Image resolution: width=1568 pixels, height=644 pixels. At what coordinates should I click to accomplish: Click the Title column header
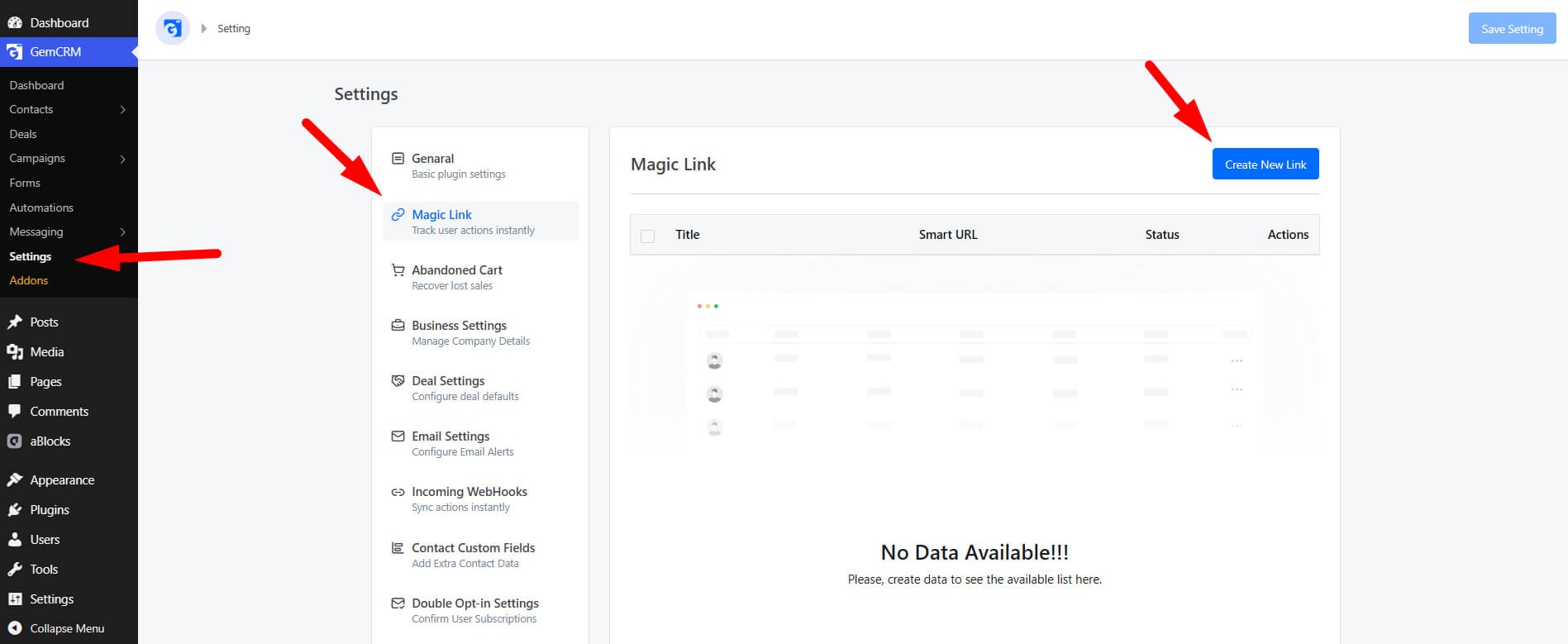687,235
